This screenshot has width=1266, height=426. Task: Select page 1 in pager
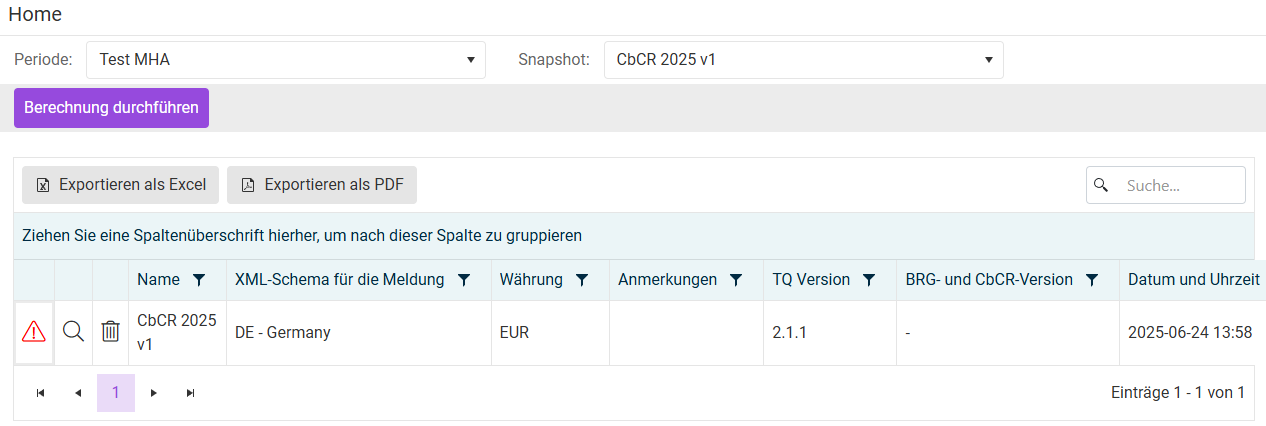tap(116, 393)
